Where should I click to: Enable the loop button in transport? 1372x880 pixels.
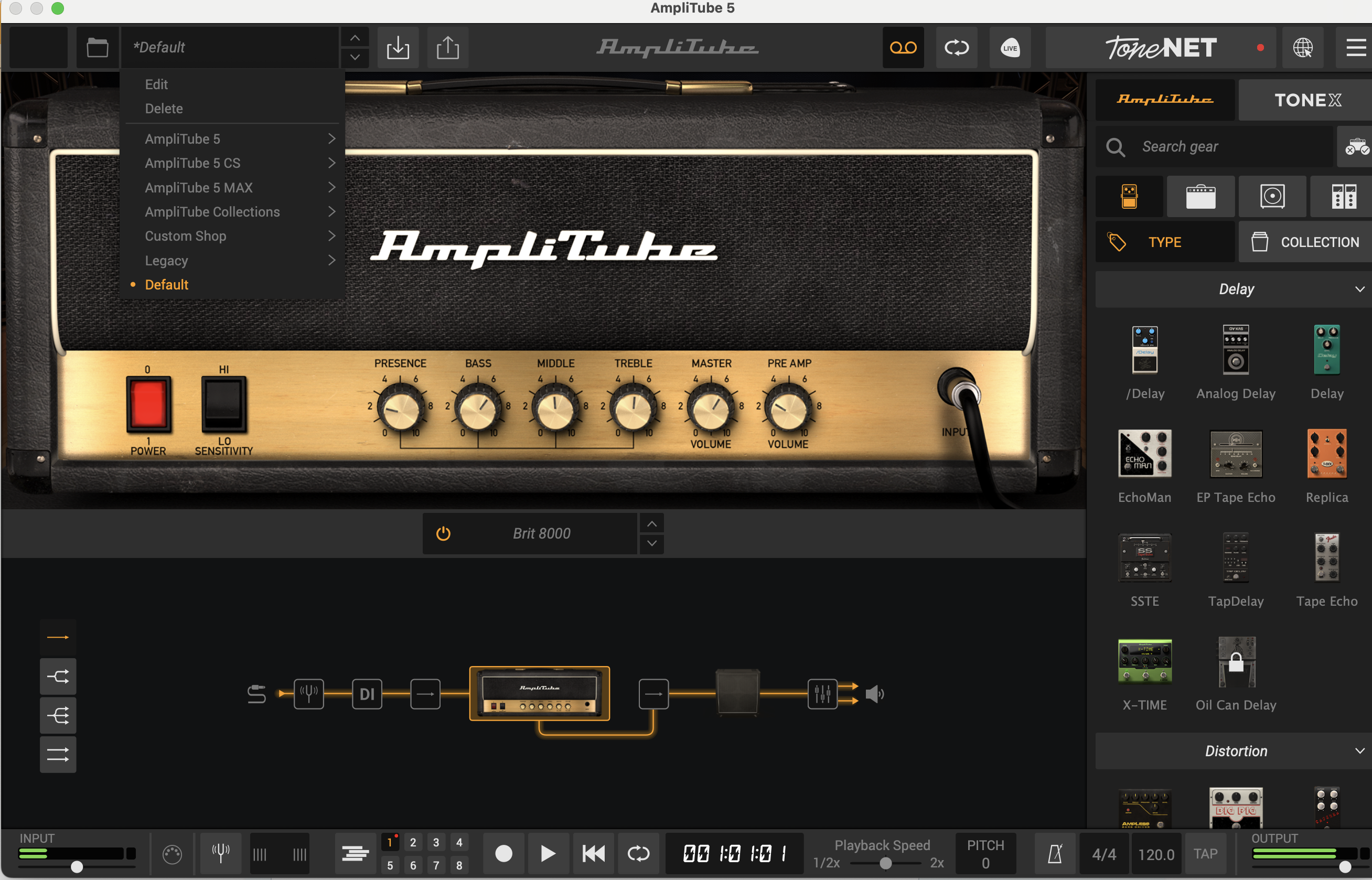(x=637, y=852)
